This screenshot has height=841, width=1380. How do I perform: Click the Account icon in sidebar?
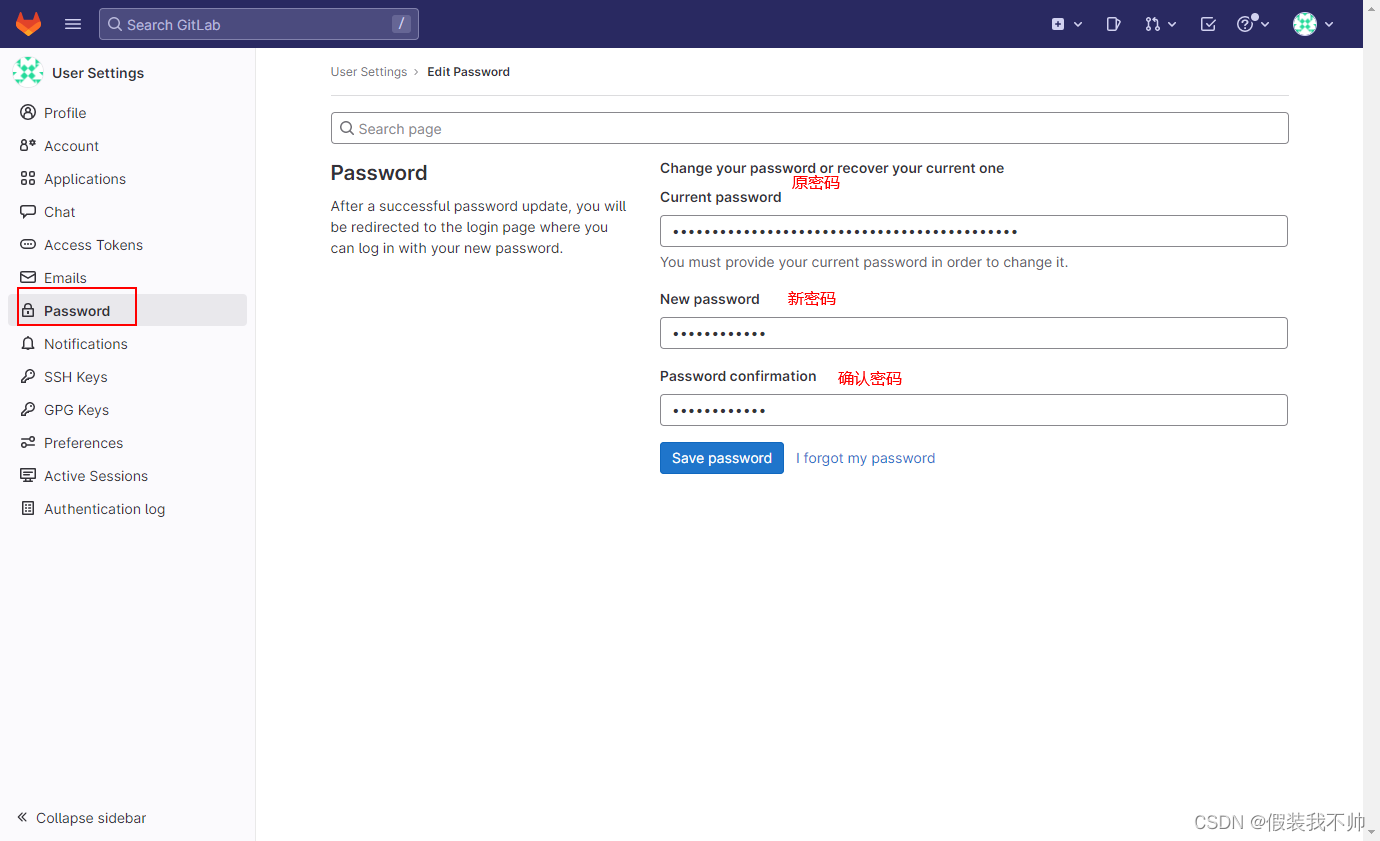click(28, 145)
